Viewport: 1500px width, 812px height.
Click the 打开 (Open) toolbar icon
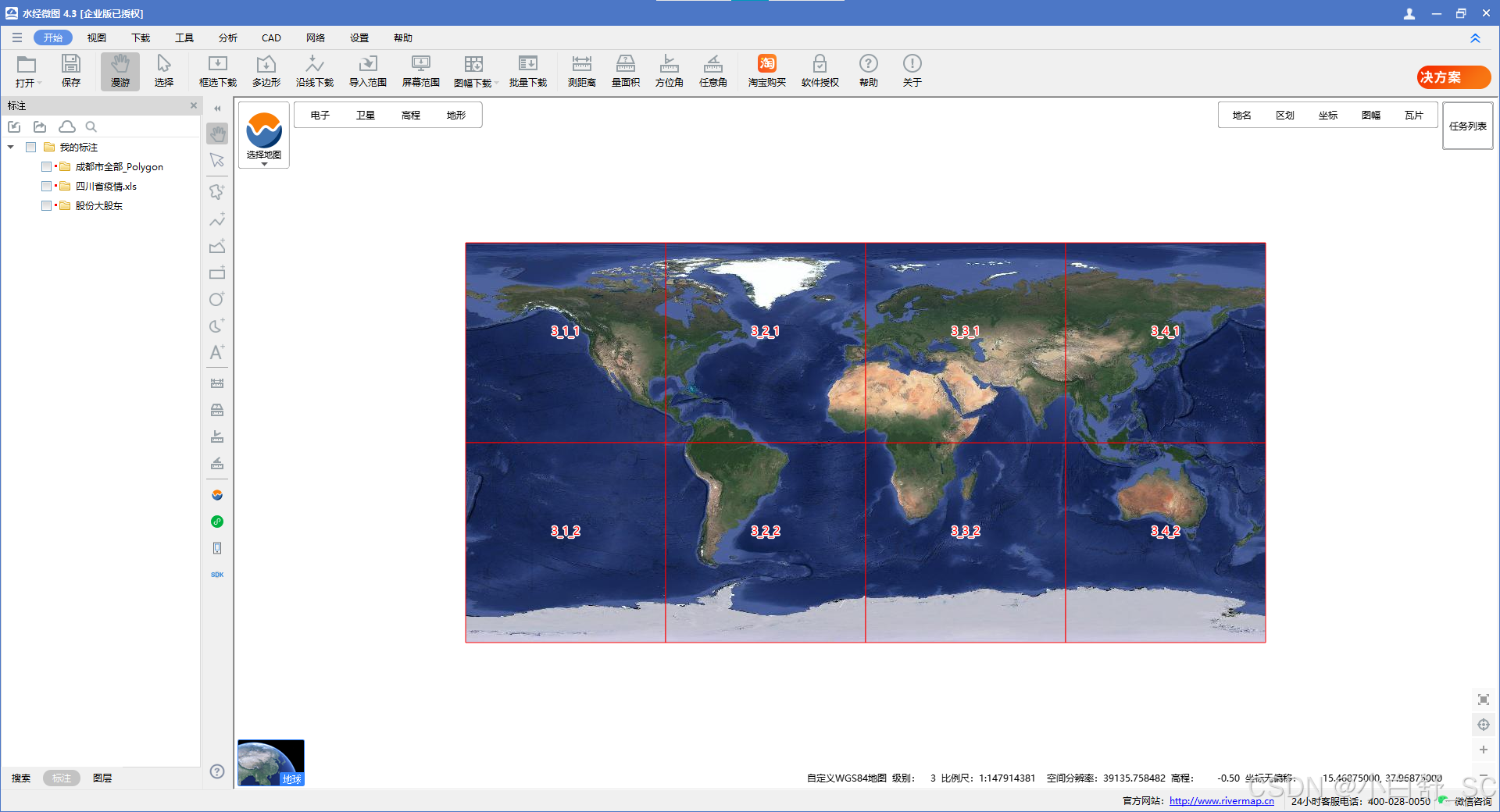[27, 70]
